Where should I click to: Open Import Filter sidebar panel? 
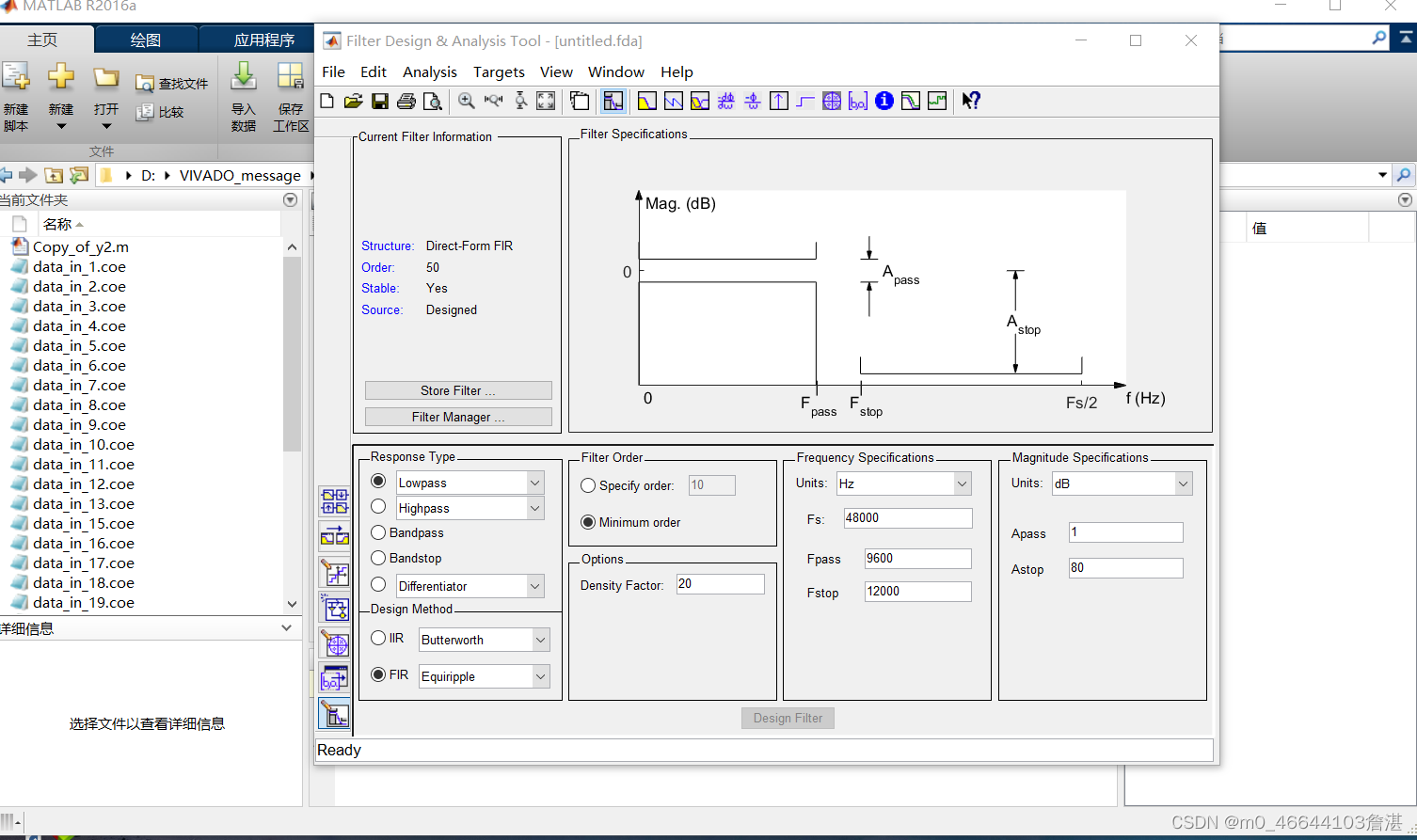click(335, 679)
